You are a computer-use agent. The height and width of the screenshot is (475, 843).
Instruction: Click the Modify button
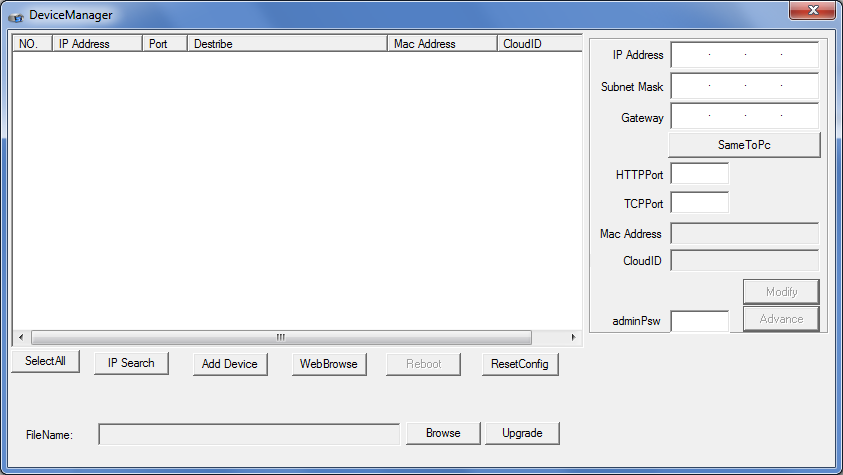click(x=781, y=292)
